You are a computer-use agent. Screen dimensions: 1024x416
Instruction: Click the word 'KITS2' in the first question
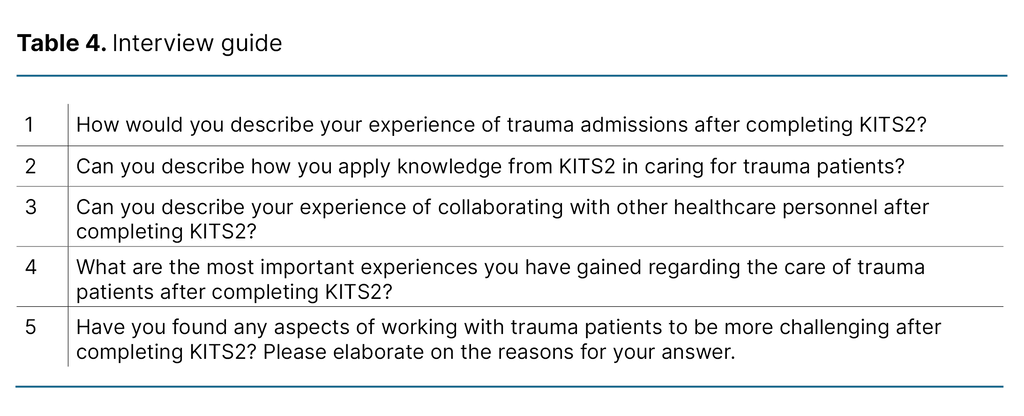(888, 125)
